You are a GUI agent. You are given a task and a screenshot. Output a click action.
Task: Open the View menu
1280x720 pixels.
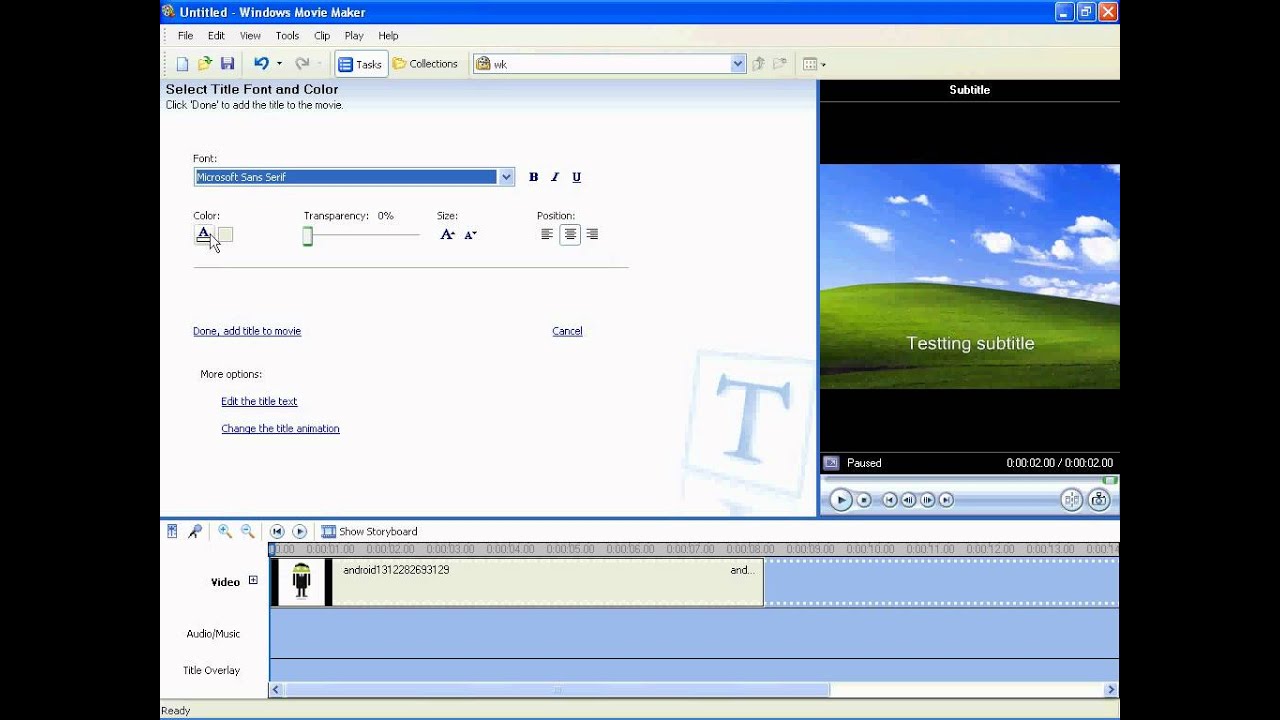pyautogui.click(x=250, y=35)
